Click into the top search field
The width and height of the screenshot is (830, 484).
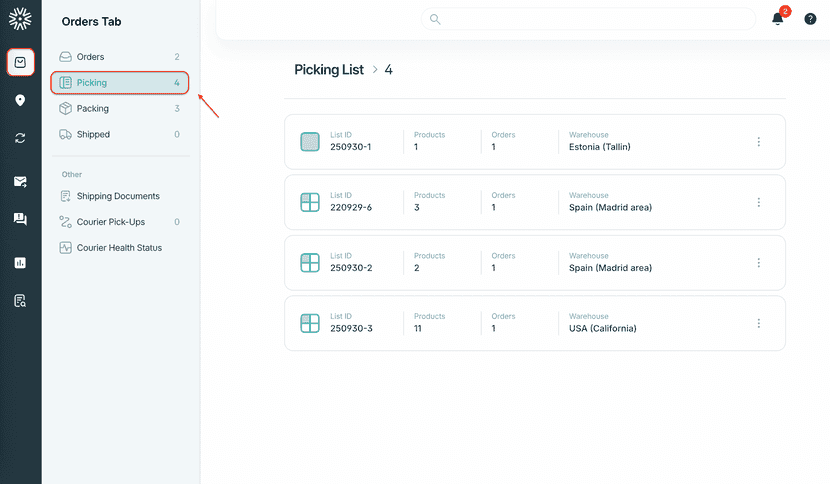[x=590, y=19]
